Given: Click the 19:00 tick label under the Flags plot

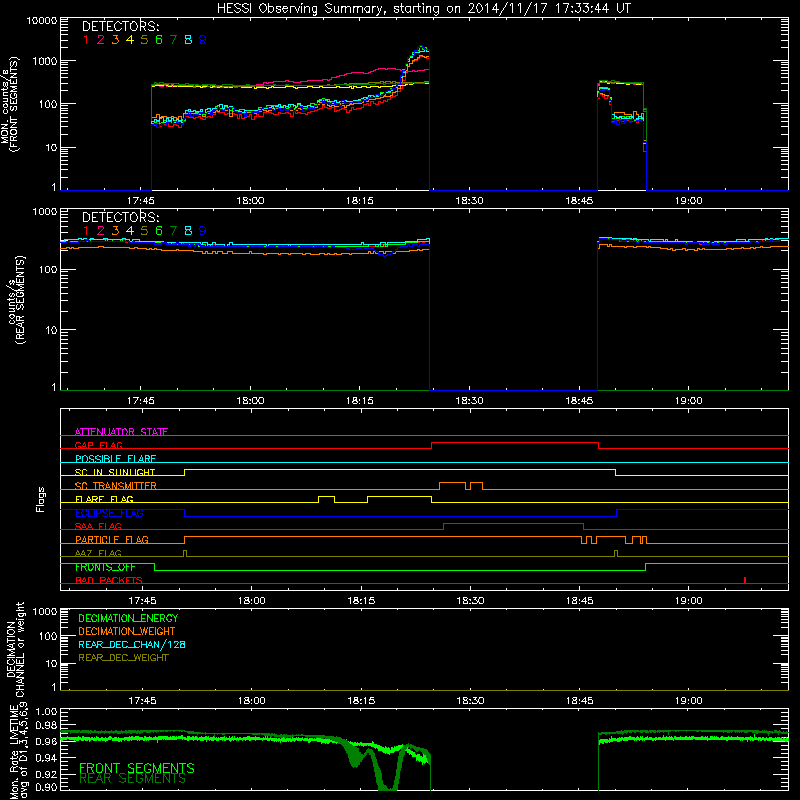Looking at the screenshot, I should [x=689, y=601].
